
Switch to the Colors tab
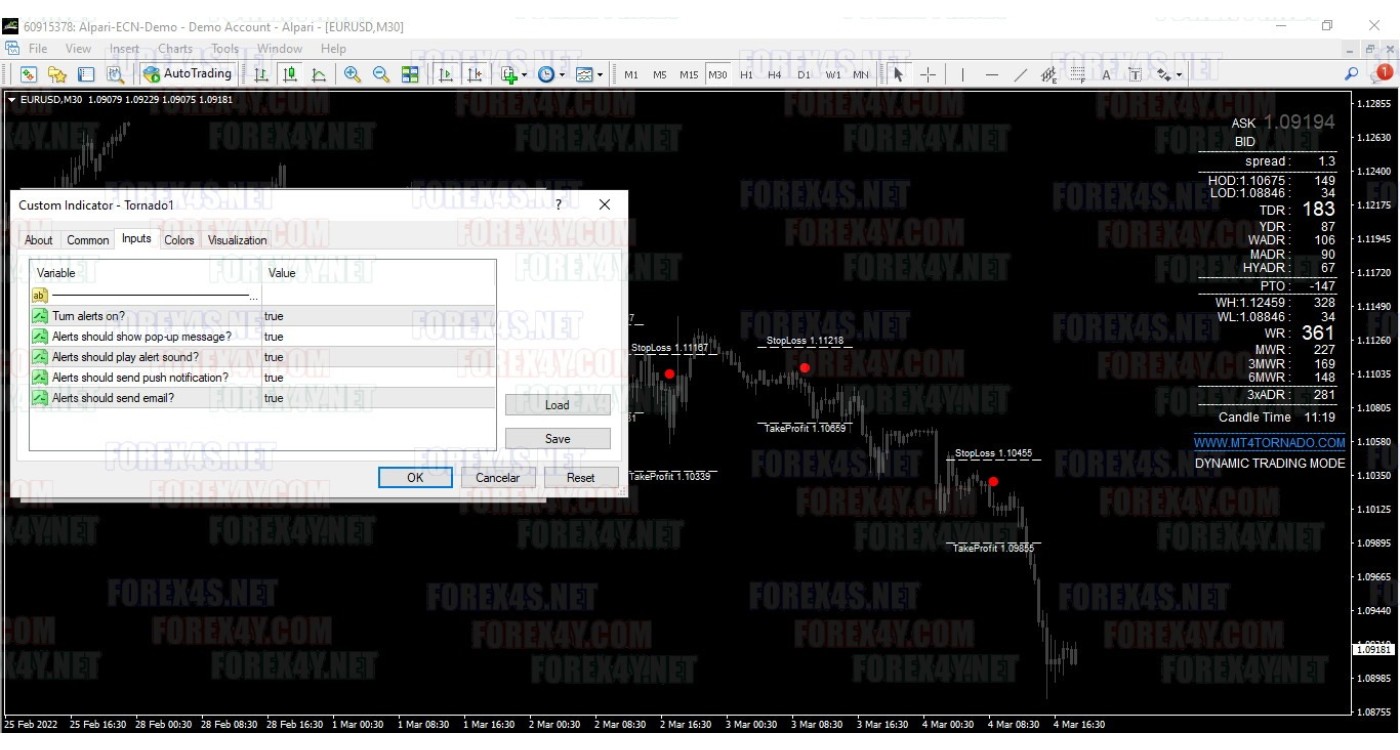179,240
